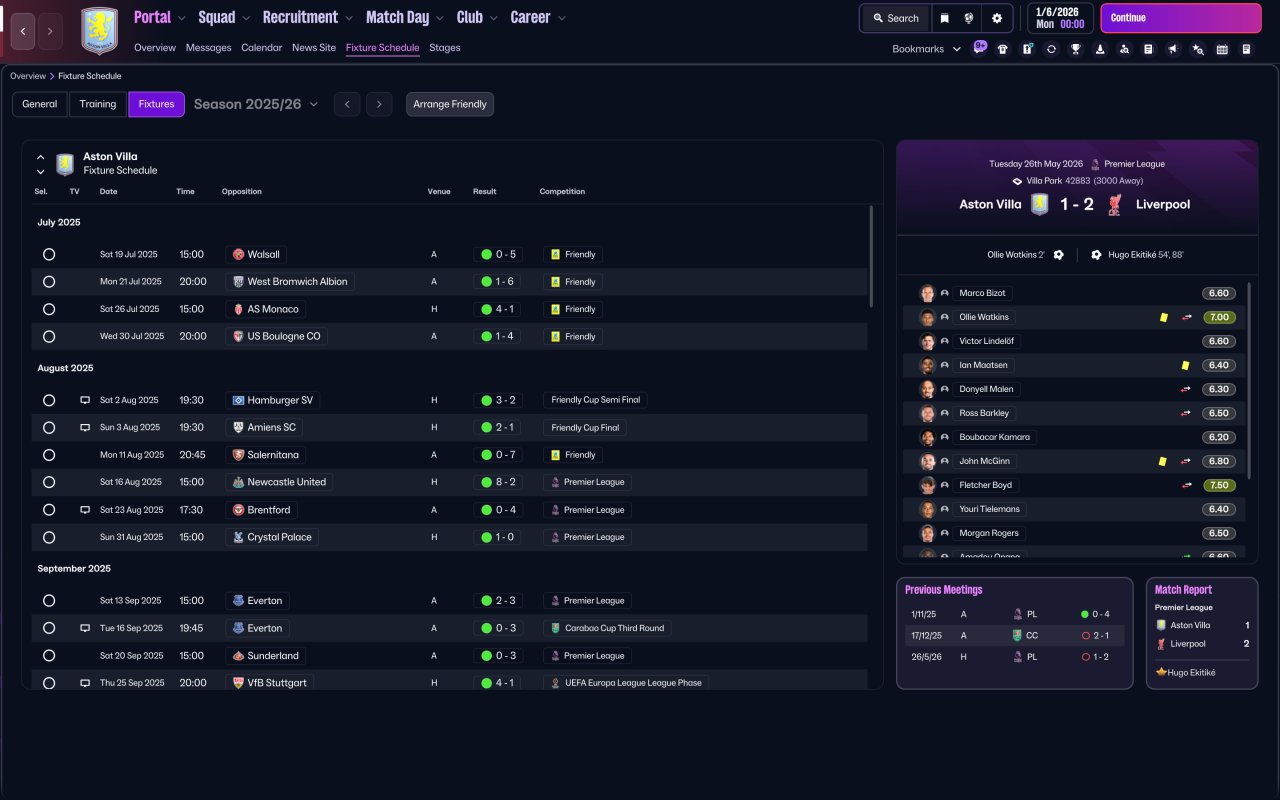Click the star with magnifier icon

tap(1198, 49)
